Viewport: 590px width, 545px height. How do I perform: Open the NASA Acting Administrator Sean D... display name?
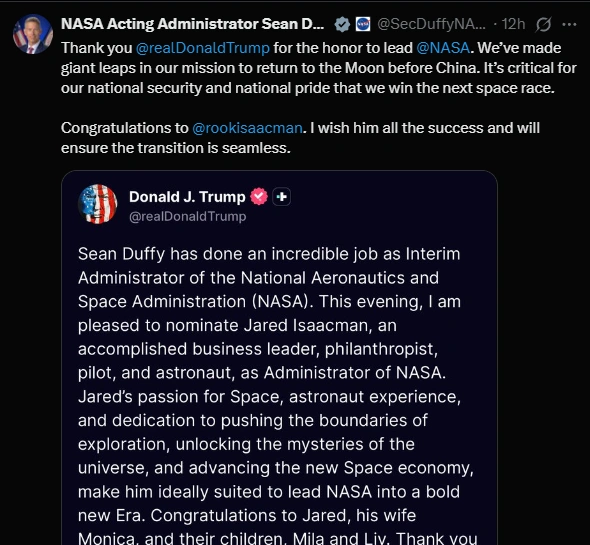point(192,24)
